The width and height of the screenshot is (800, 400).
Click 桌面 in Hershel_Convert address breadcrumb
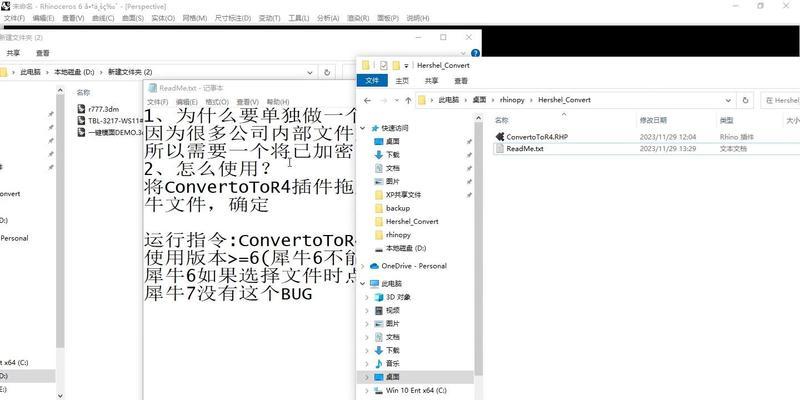click(x=480, y=100)
